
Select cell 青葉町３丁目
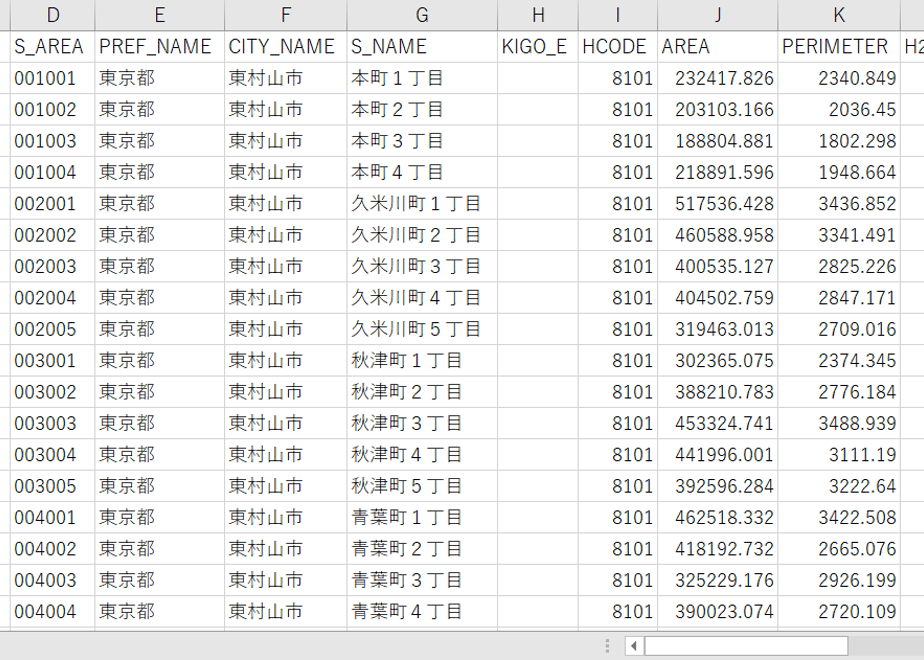(422, 580)
